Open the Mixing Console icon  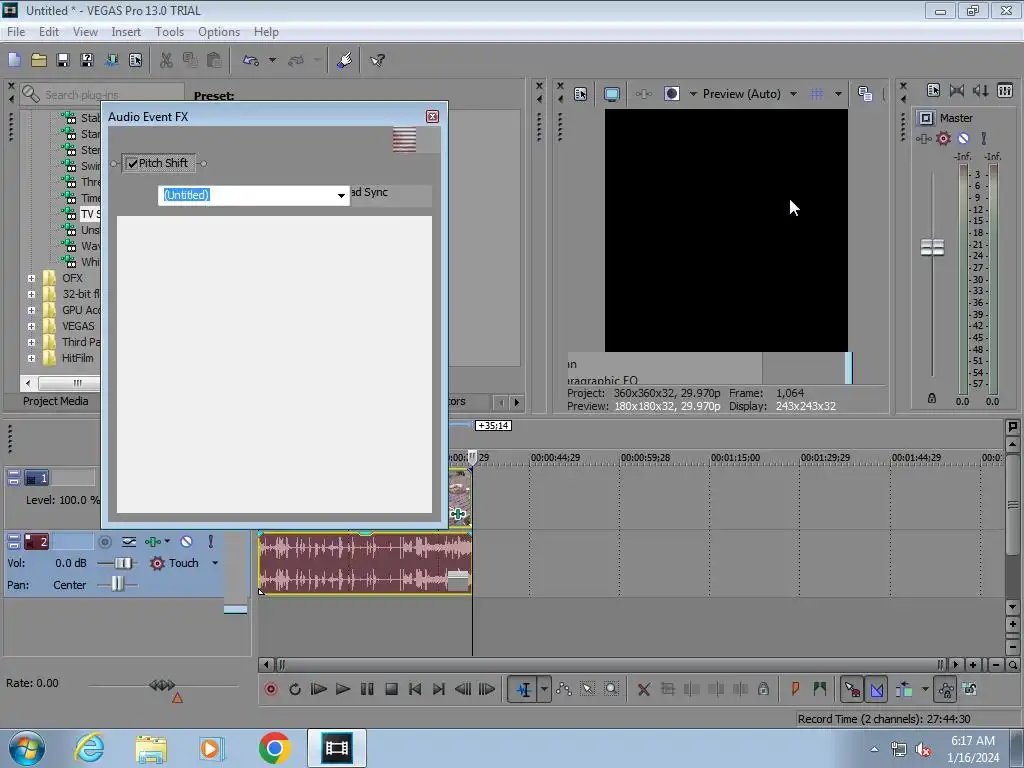coord(1005,91)
